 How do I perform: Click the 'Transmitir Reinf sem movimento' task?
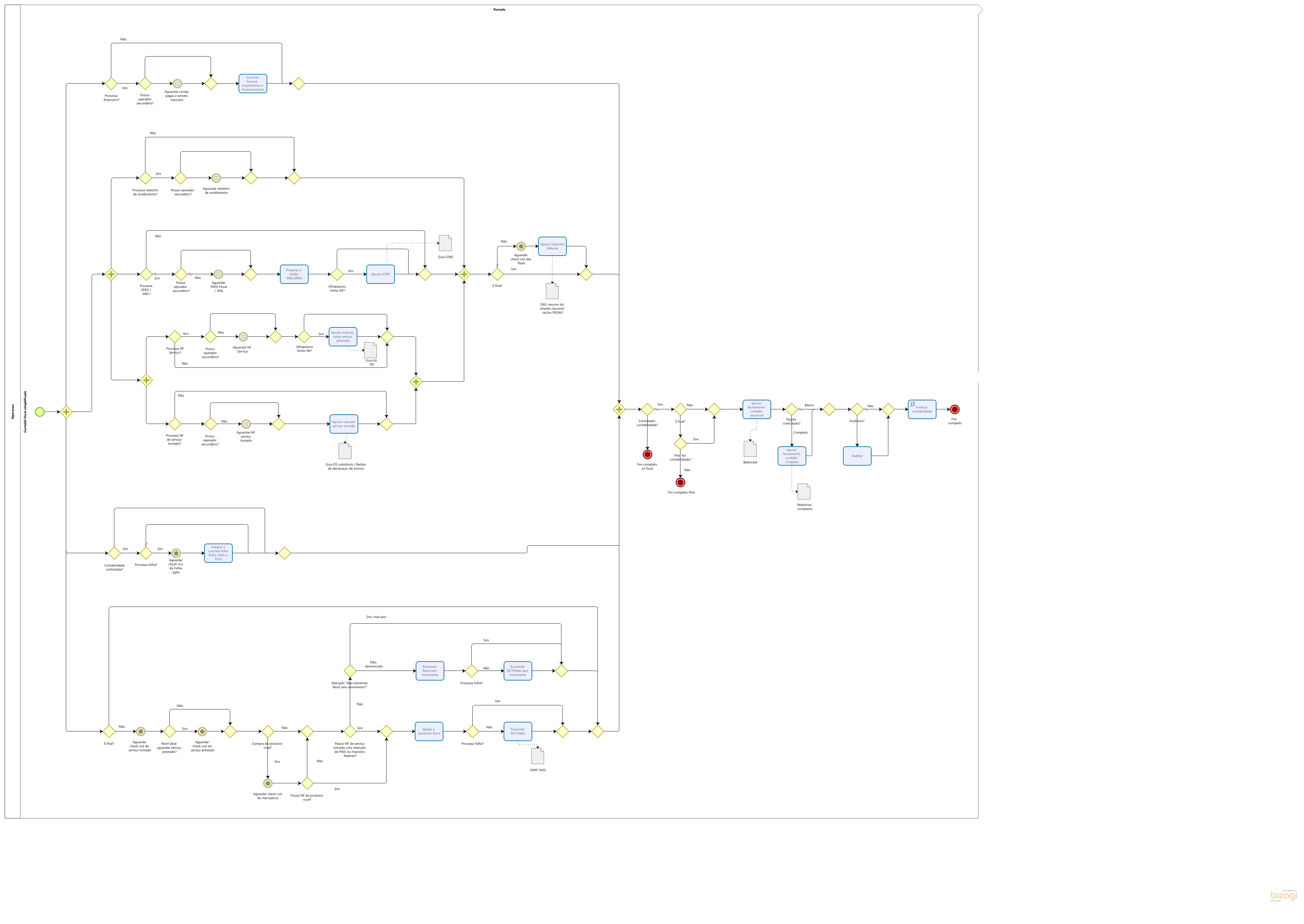(x=430, y=671)
